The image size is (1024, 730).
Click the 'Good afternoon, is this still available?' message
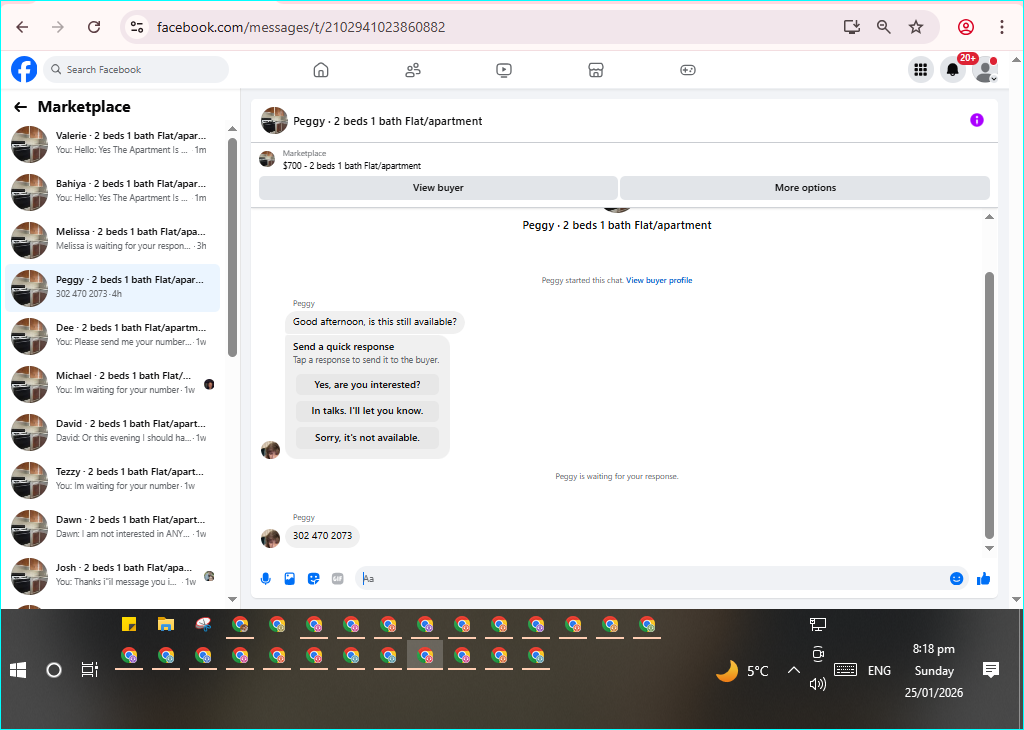pyautogui.click(x=375, y=322)
